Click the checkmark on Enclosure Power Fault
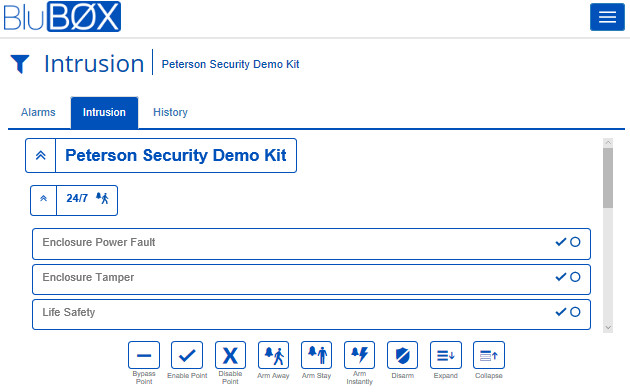Viewport: 630px width, 392px height. pos(560,242)
